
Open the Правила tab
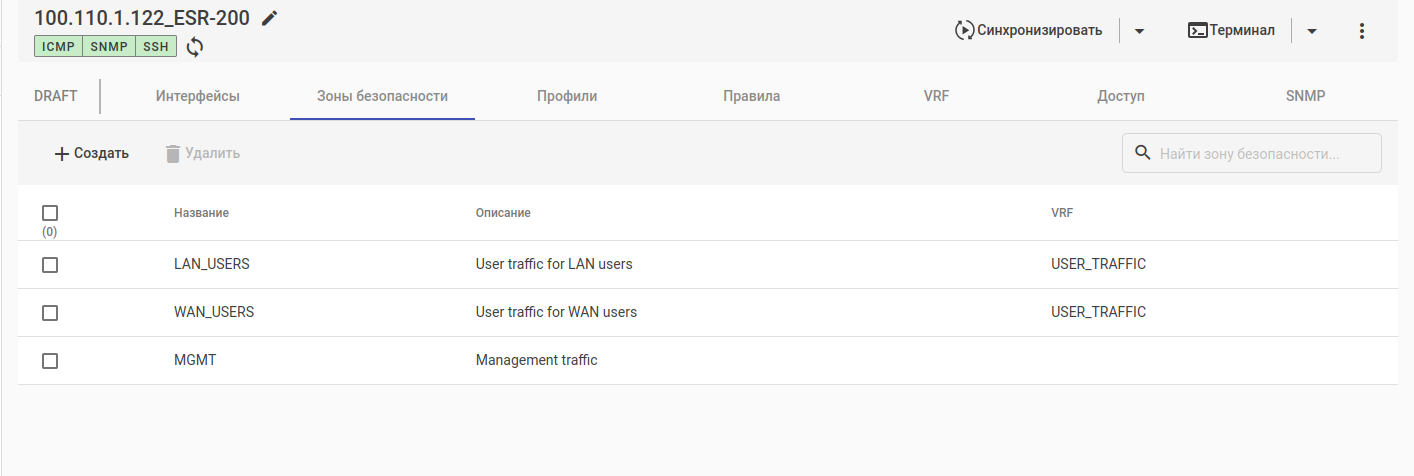tap(751, 96)
